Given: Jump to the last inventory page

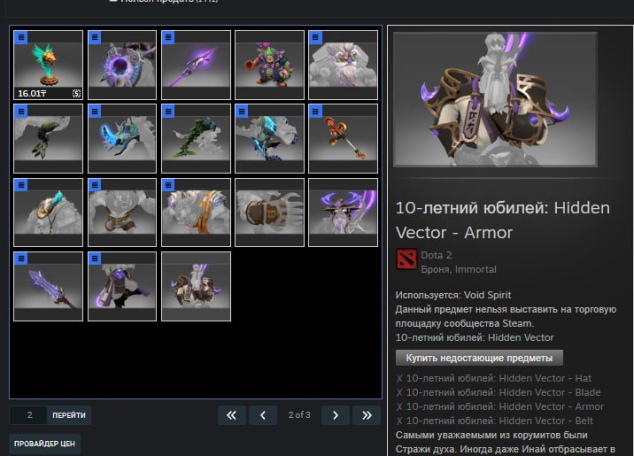Looking at the screenshot, I should 367,415.
